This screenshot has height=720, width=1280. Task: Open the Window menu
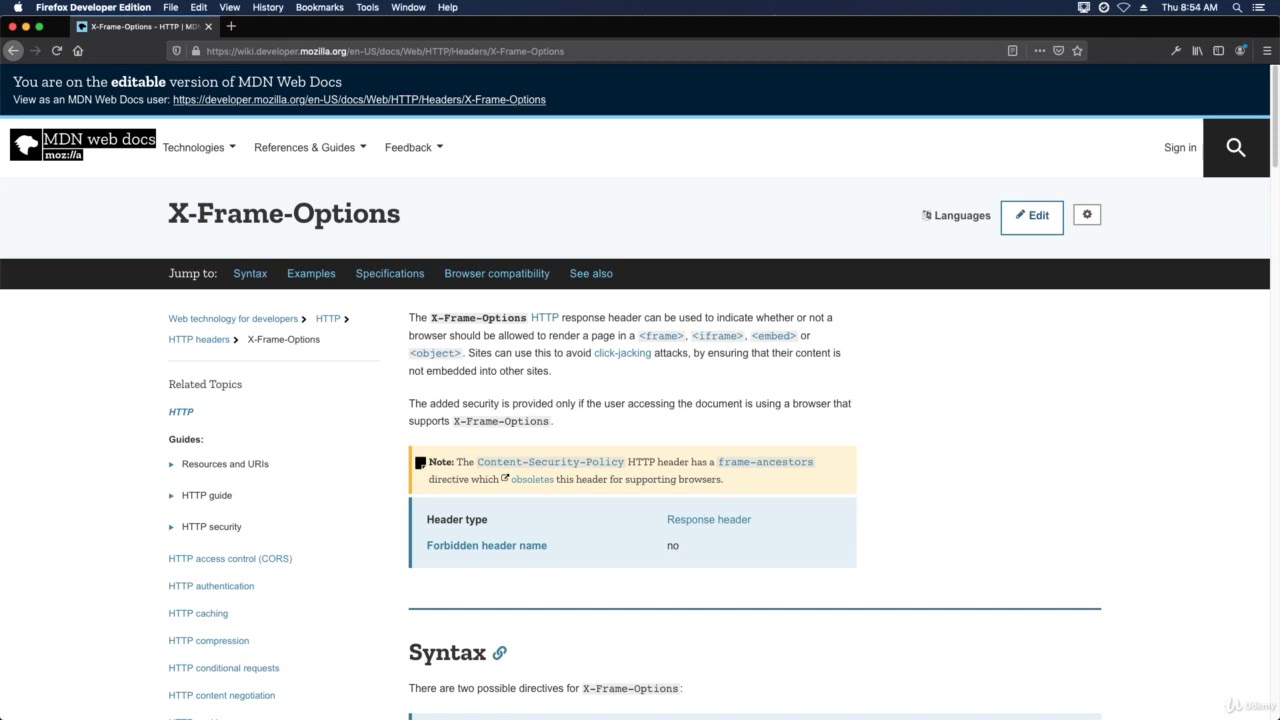408,7
